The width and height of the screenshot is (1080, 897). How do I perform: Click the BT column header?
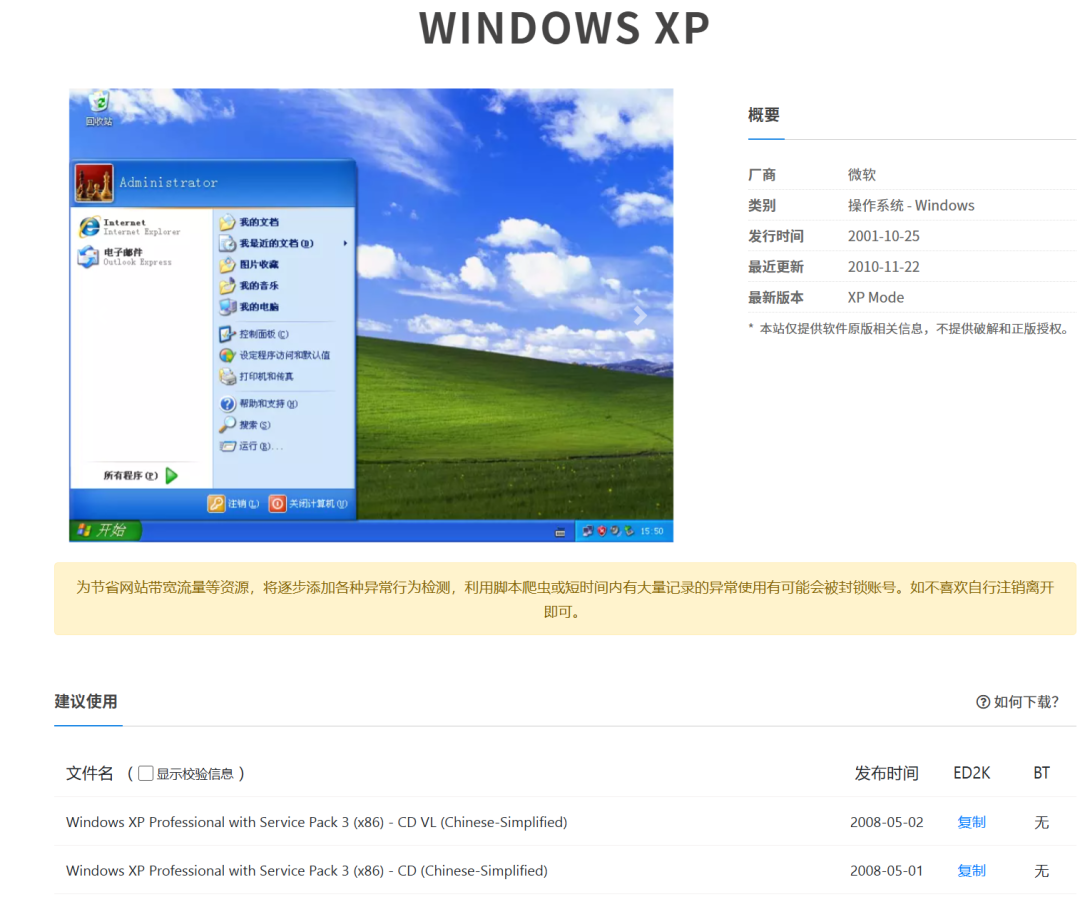1041,774
